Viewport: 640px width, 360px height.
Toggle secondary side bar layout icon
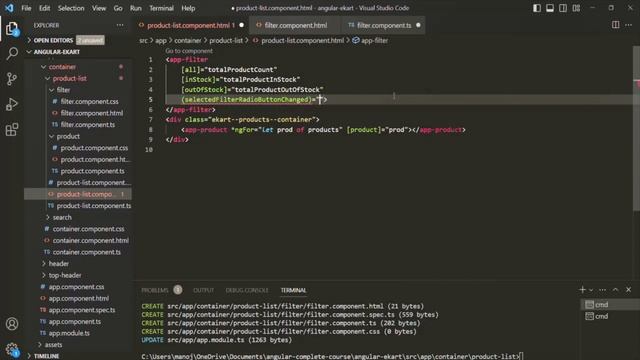[563, 8]
